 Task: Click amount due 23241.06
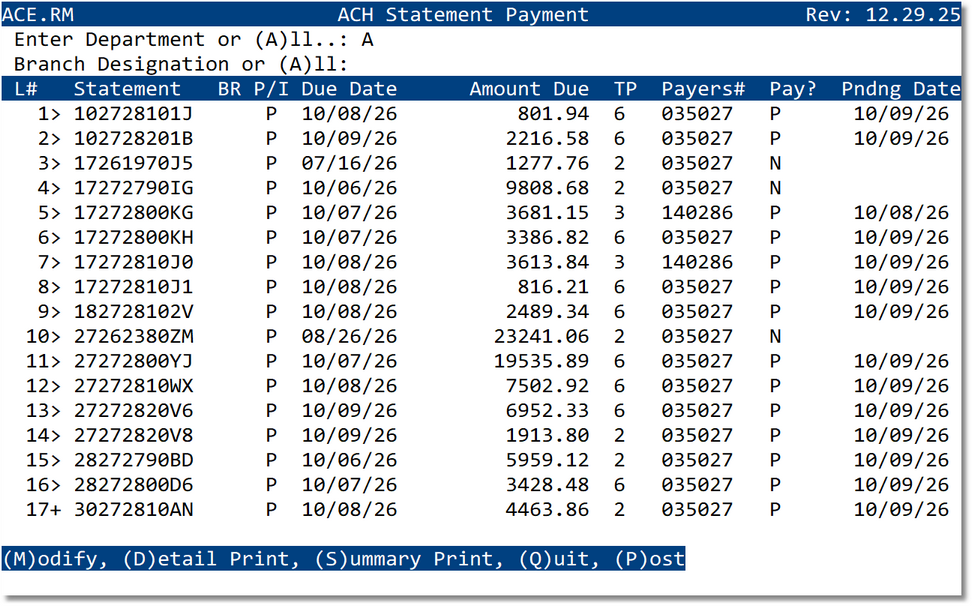click(x=541, y=336)
